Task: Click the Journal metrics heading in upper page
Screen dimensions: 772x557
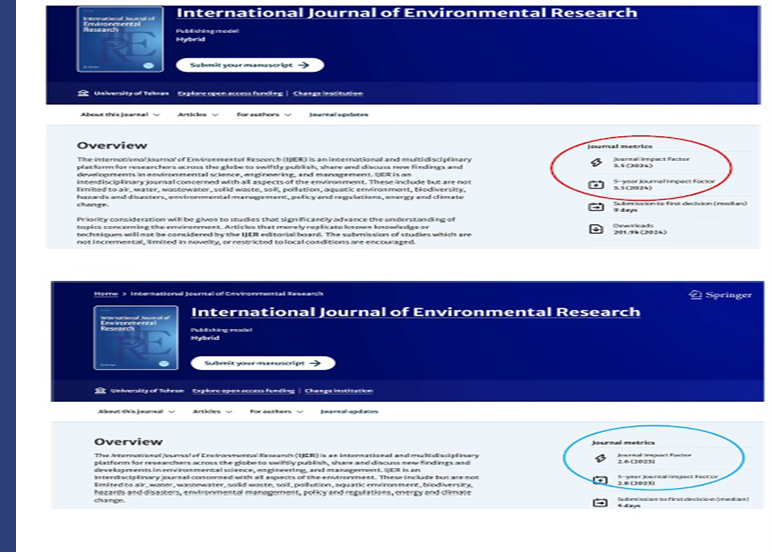Action: coord(619,146)
